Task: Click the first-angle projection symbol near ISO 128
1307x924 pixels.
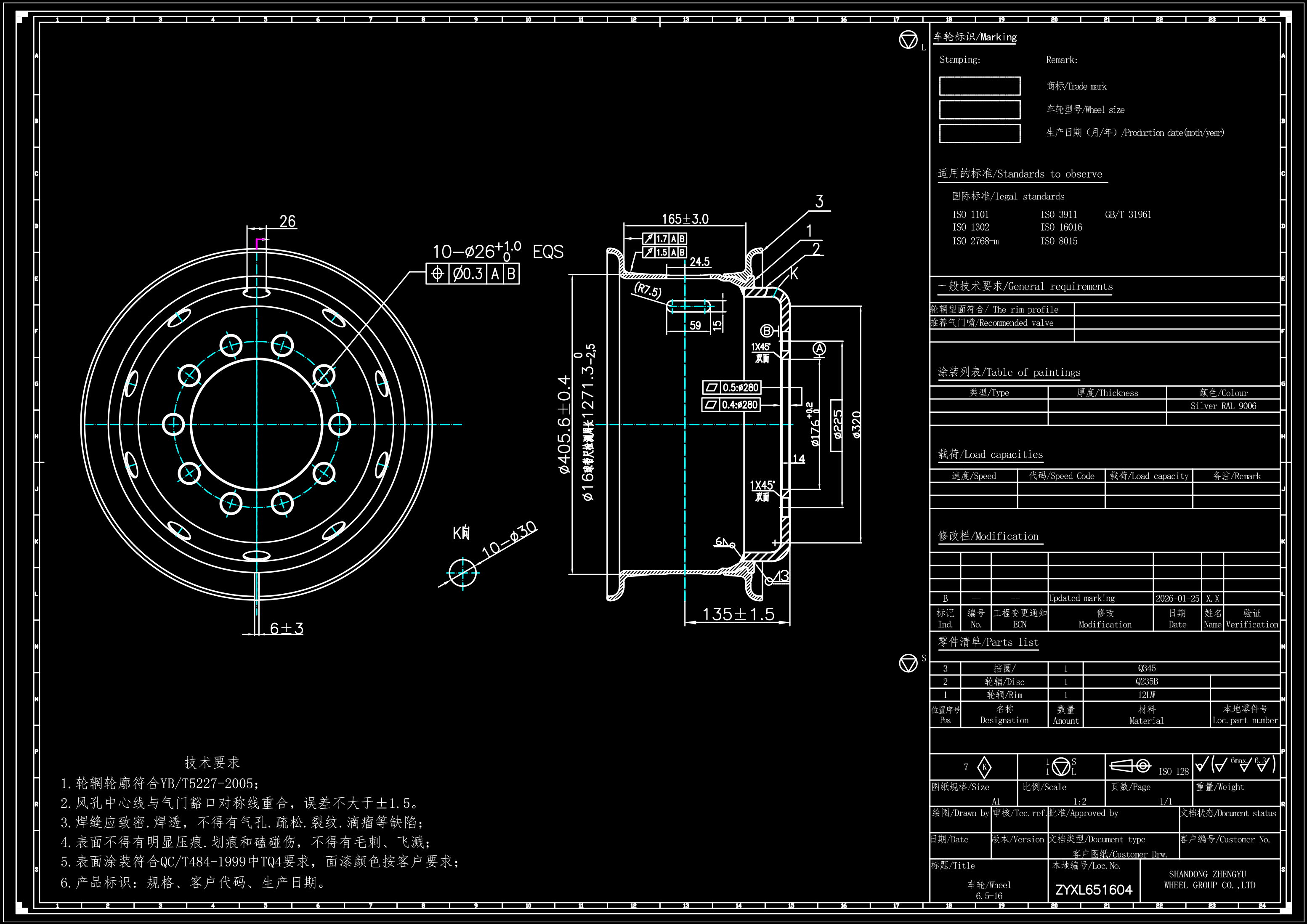Action: pyautogui.click(x=1130, y=766)
